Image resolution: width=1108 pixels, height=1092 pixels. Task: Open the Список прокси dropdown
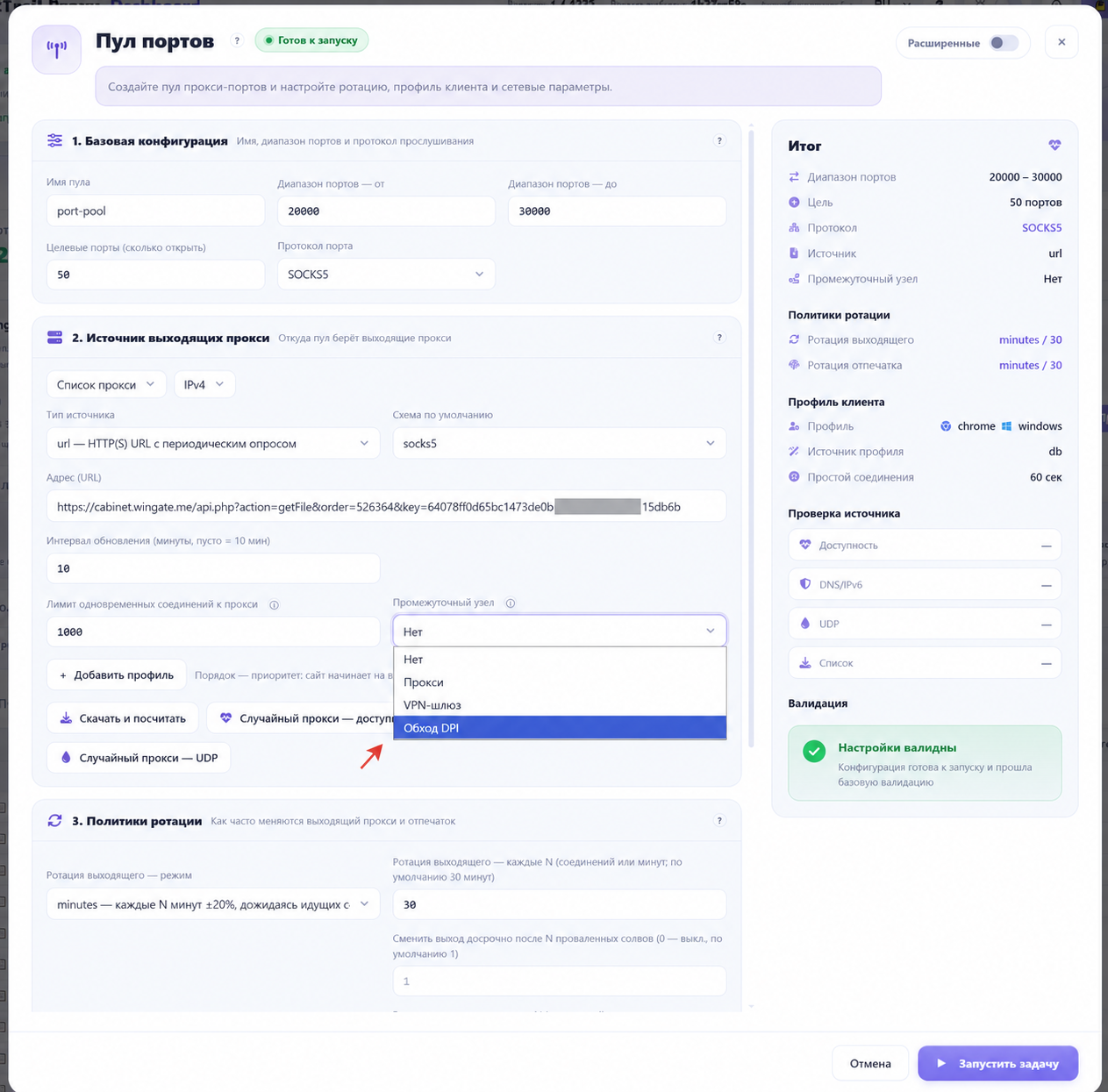pos(106,384)
